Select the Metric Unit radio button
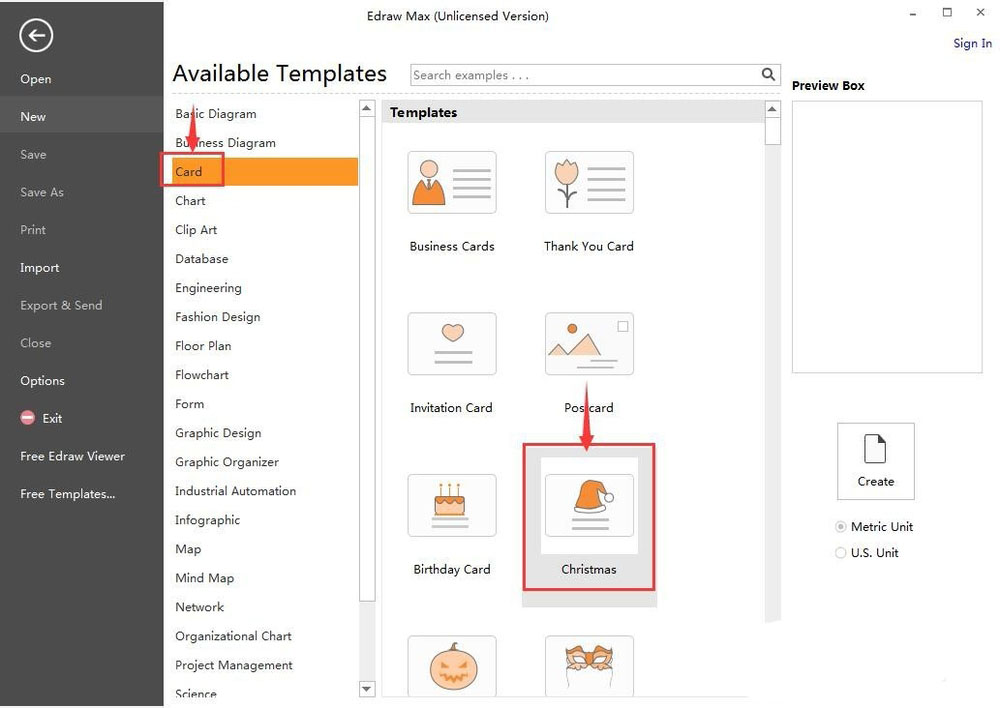 [841, 527]
